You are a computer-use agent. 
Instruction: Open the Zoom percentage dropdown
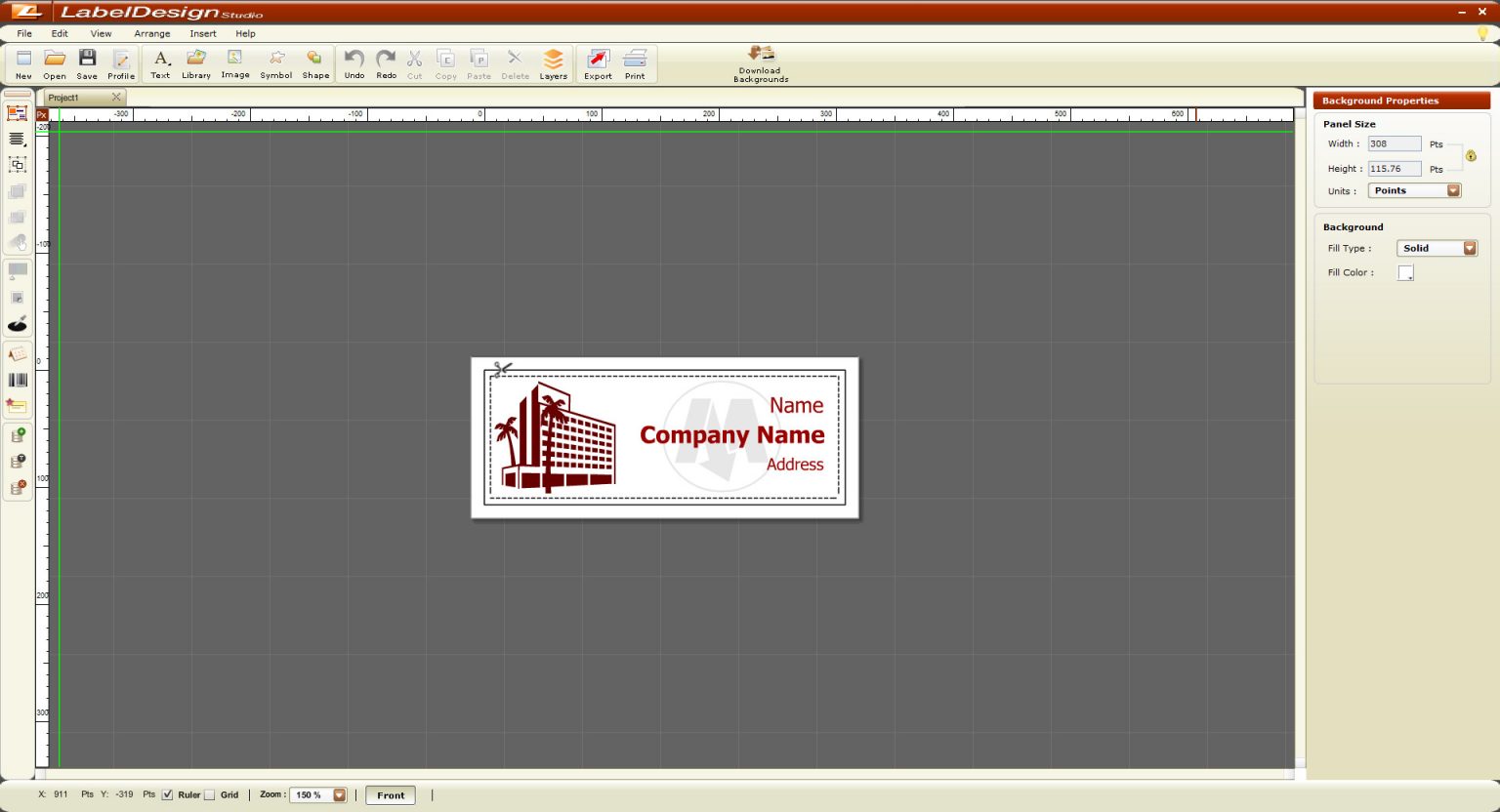[x=318, y=794]
